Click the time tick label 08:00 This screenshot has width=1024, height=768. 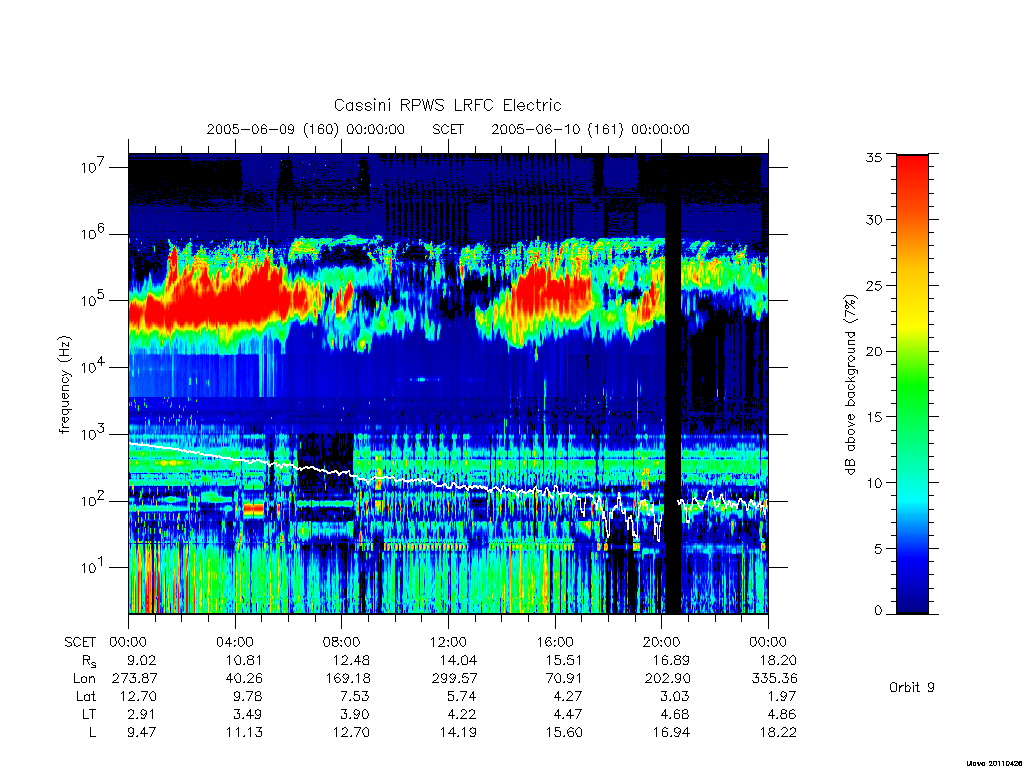[x=341, y=642]
